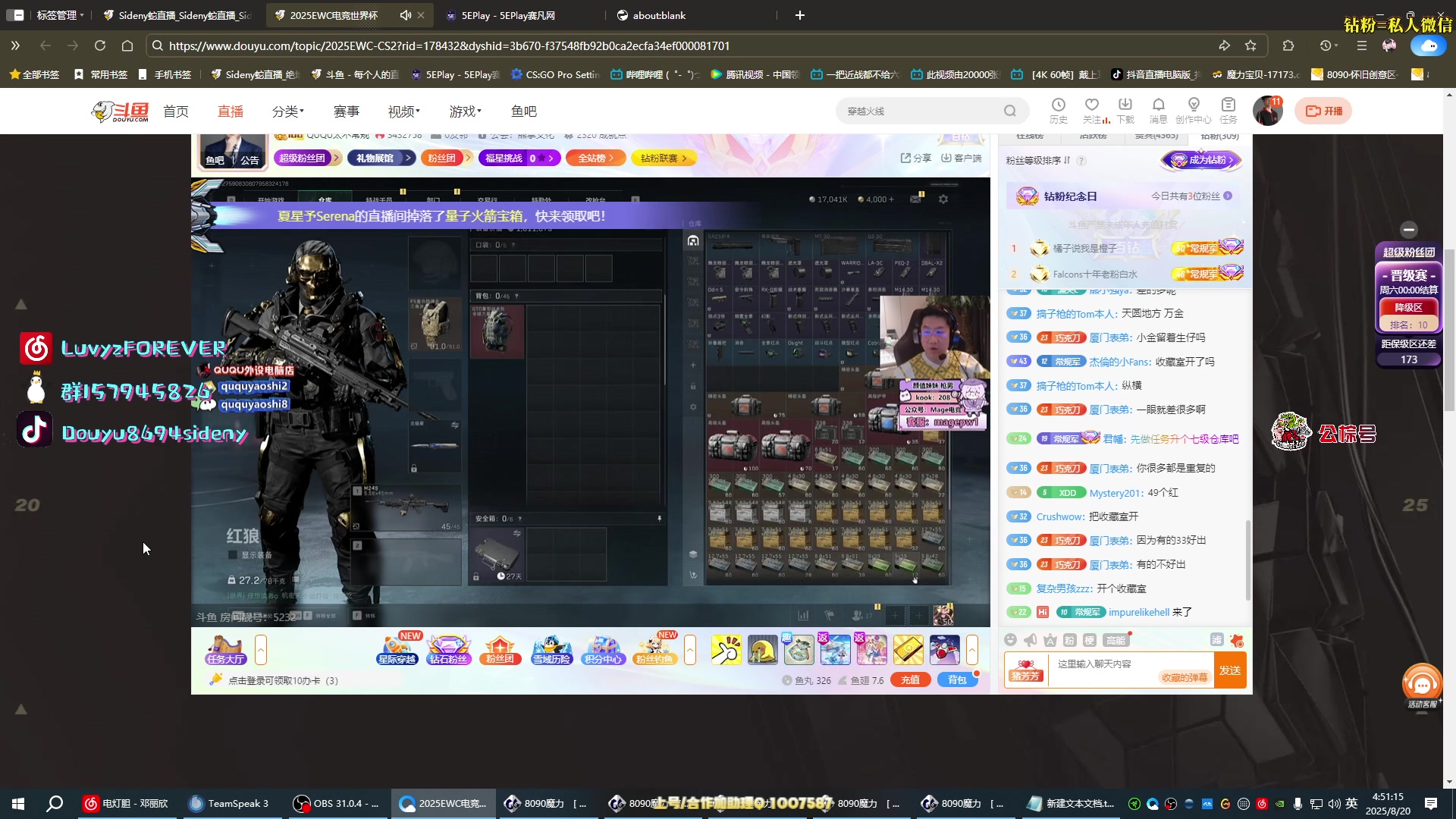Click the 高能 chat option
The width and height of the screenshot is (1456, 819).
1116,641
